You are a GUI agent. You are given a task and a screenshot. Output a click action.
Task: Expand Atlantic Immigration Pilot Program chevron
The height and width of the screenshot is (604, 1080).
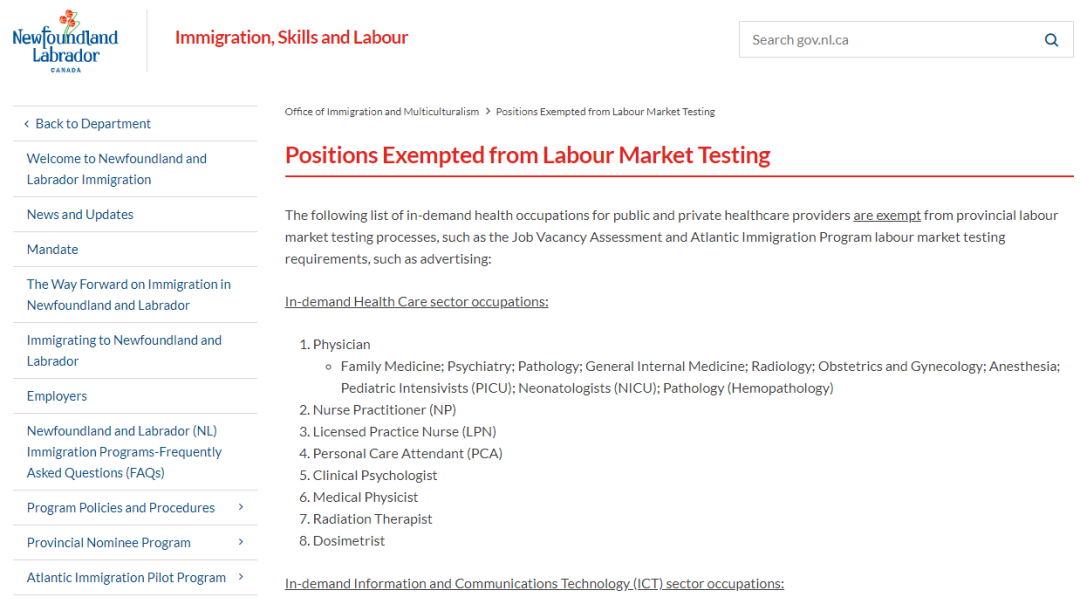241,577
